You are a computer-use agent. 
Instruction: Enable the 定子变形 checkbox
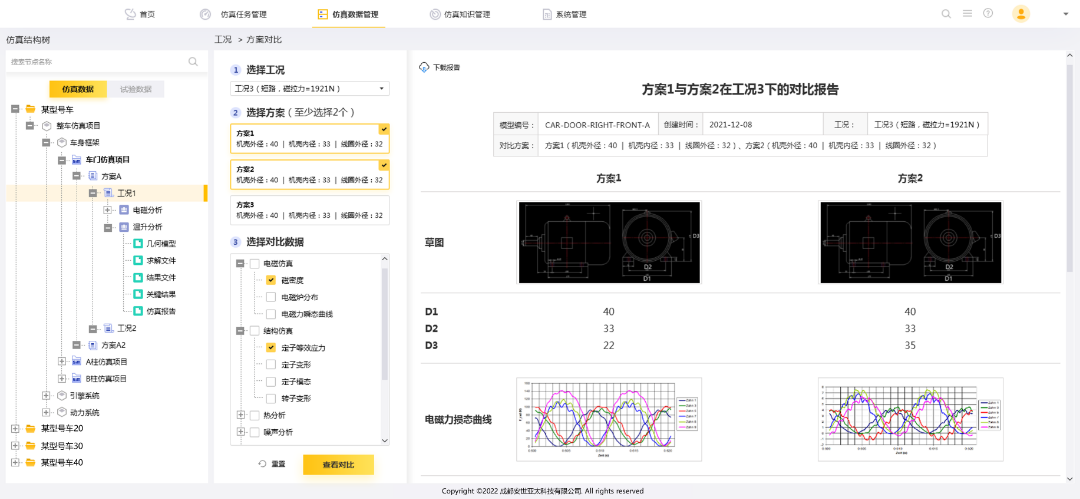click(271, 364)
